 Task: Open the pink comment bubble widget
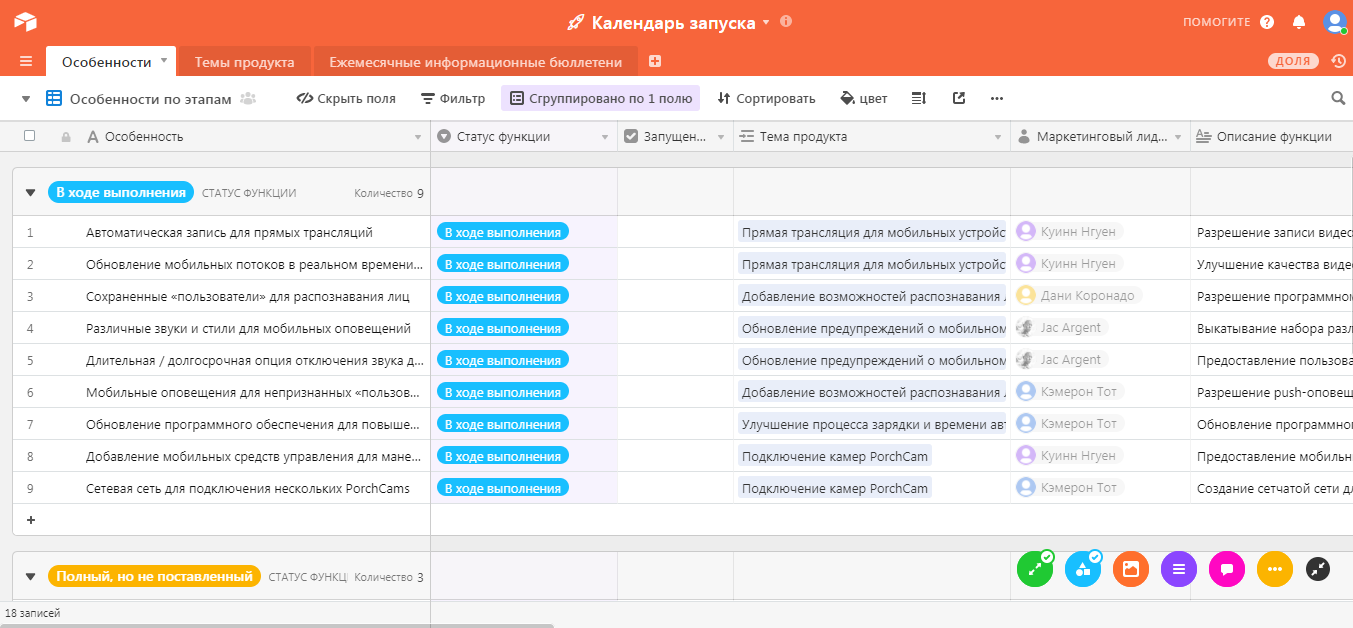pyautogui.click(x=1227, y=568)
